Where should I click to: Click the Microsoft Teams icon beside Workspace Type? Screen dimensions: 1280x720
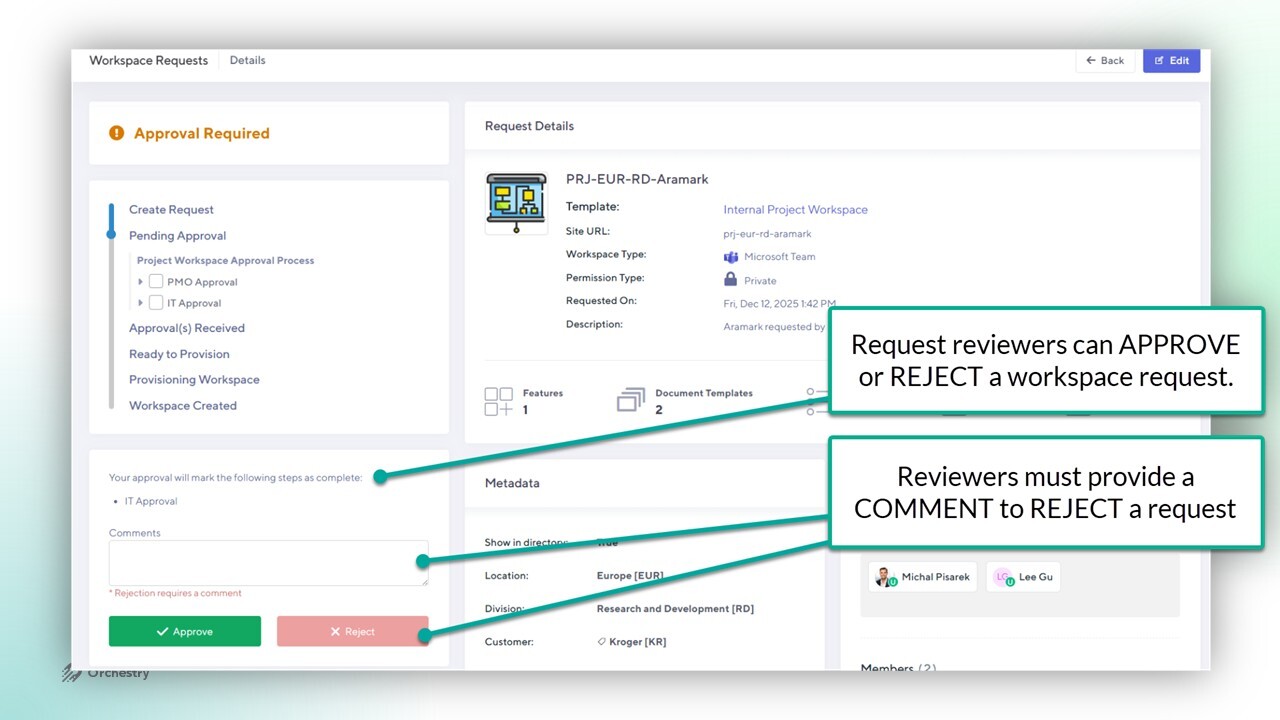(731, 257)
